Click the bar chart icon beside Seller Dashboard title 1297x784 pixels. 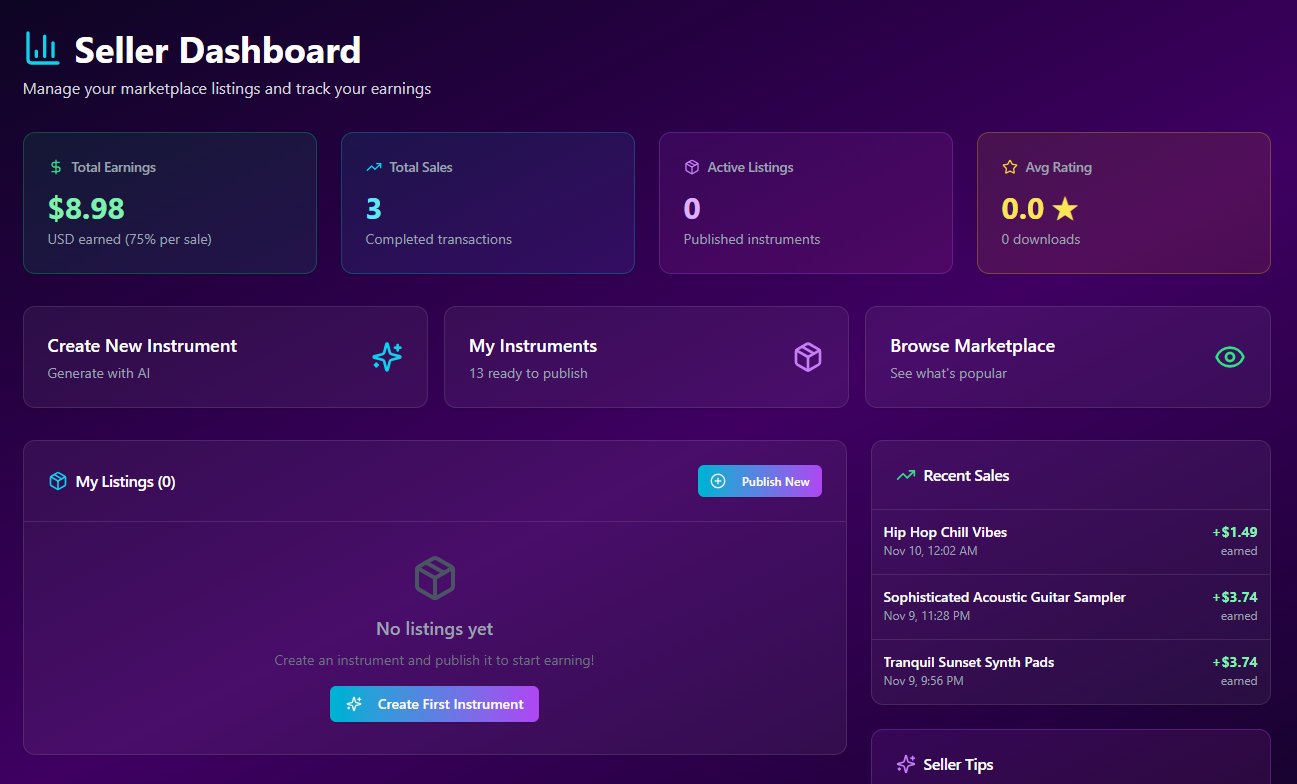point(42,47)
